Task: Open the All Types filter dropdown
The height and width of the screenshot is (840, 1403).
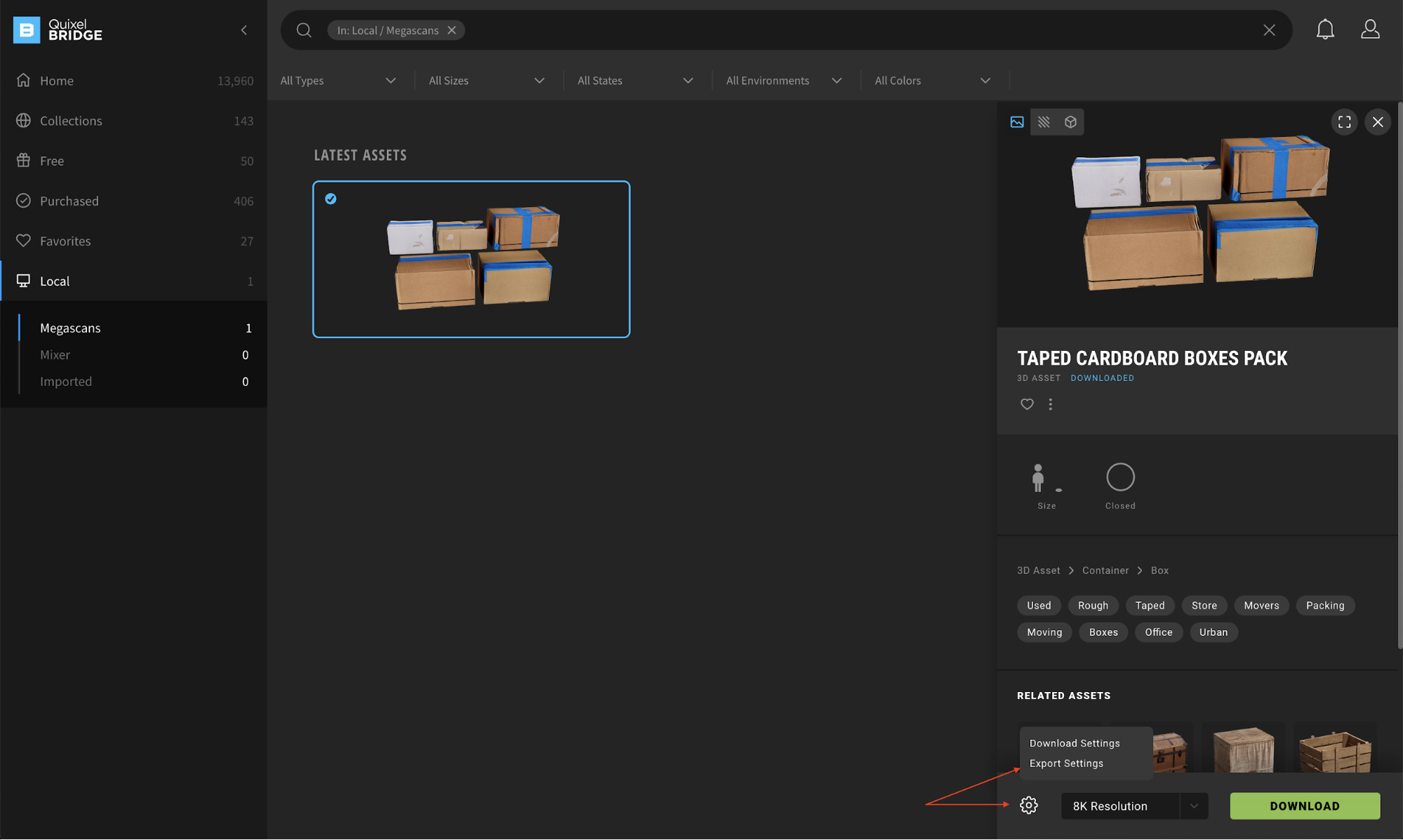Action: [x=338, y=80]
